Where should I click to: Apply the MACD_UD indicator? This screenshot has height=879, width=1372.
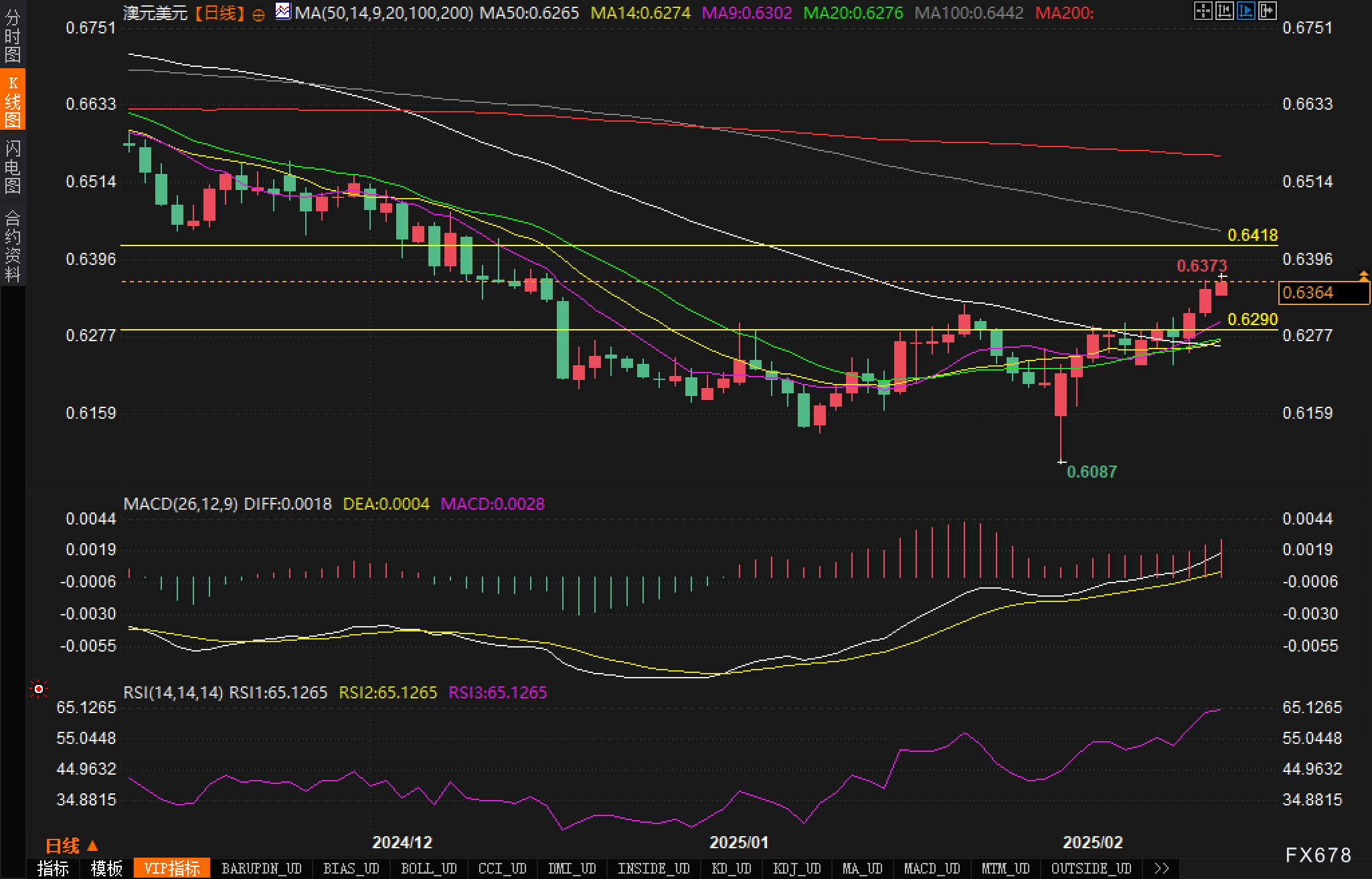pyautogui.click(x=932, y=868)
